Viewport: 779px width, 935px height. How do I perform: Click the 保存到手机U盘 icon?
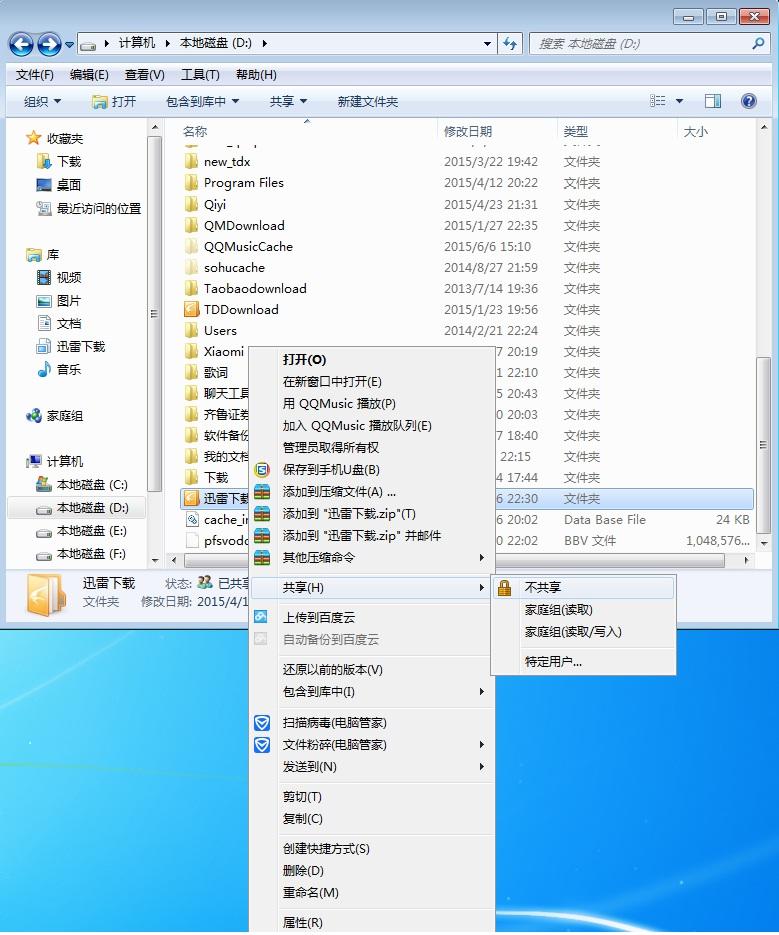tap(262, 470)
